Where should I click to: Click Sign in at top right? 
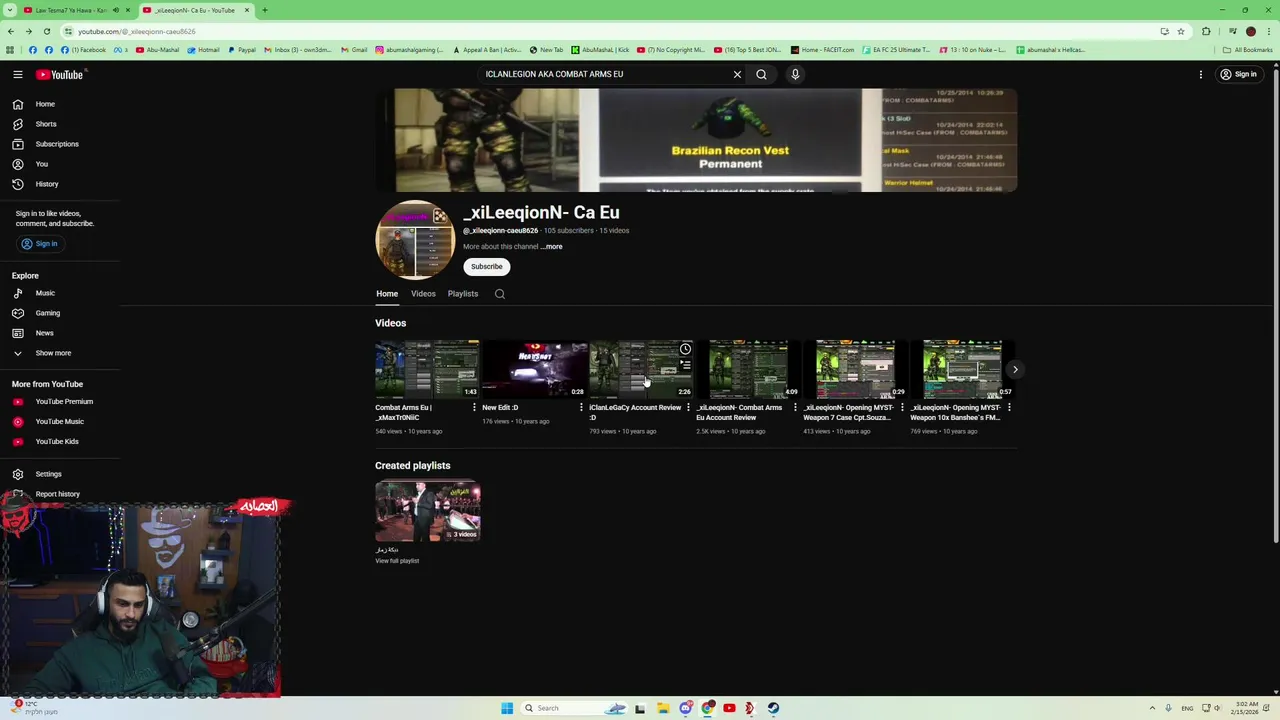click(x=1238, y=74)
